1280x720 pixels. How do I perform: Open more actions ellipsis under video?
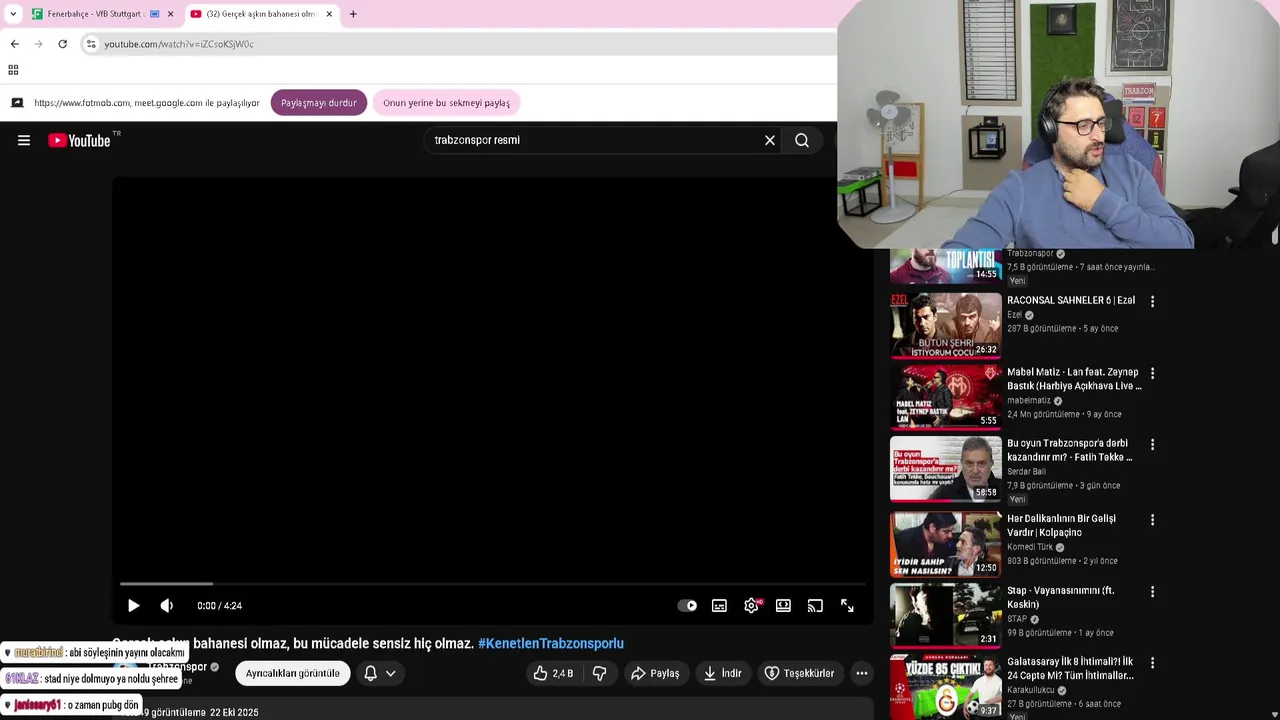pyautogui.click(x=862, y=673)
